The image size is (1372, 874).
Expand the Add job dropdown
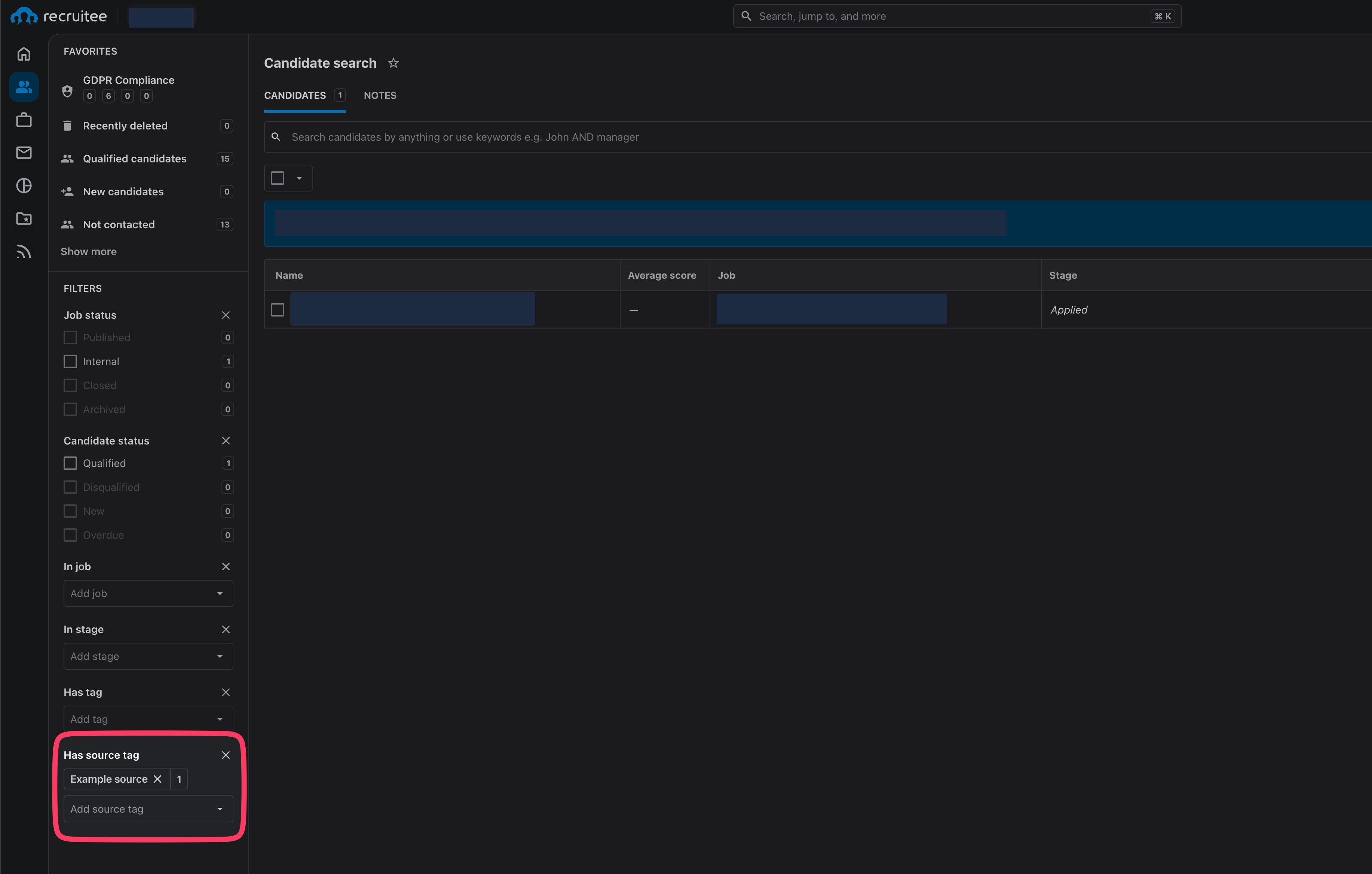(x=148, y=594)
